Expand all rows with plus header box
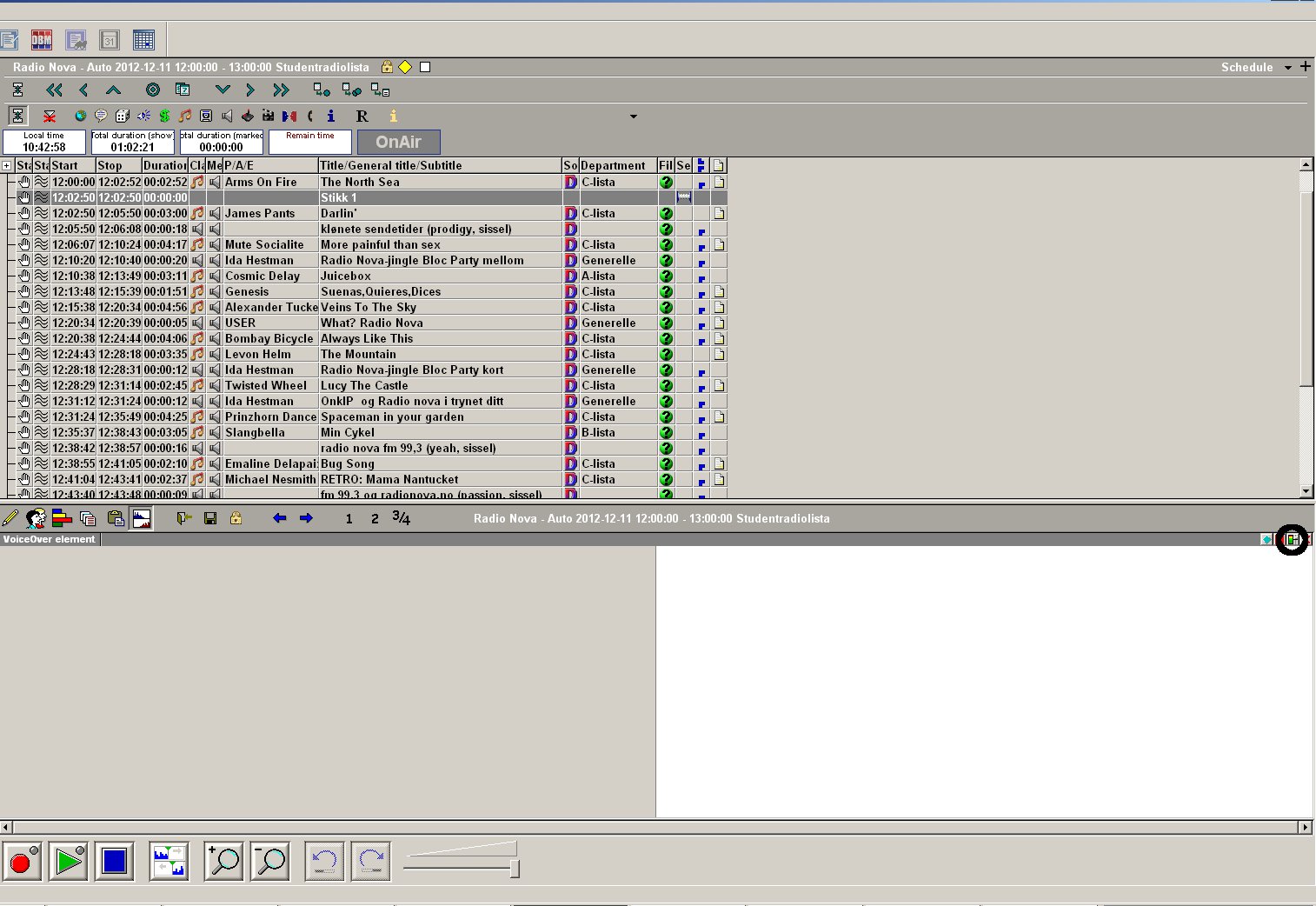The width and height of the screenshot is (1316, 906). click(7, 165)
